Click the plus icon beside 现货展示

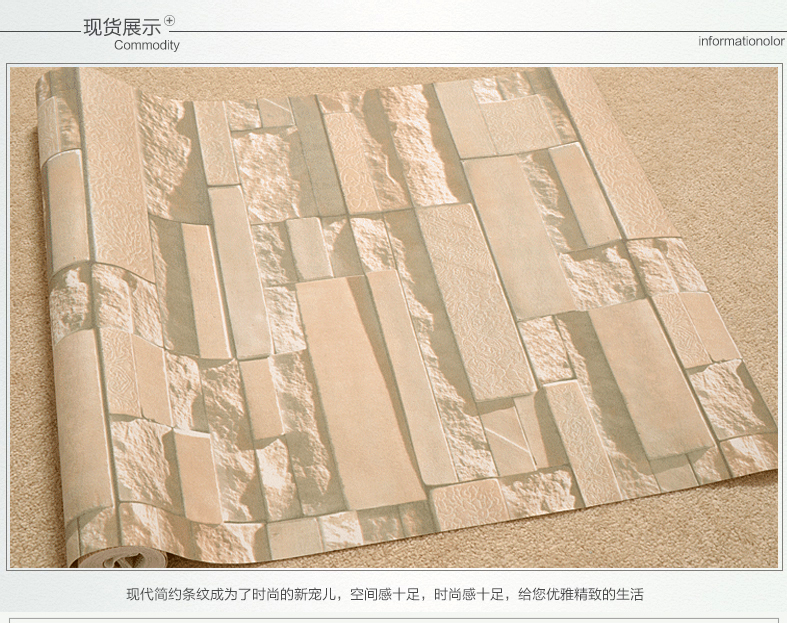click(x=169, y=20)
